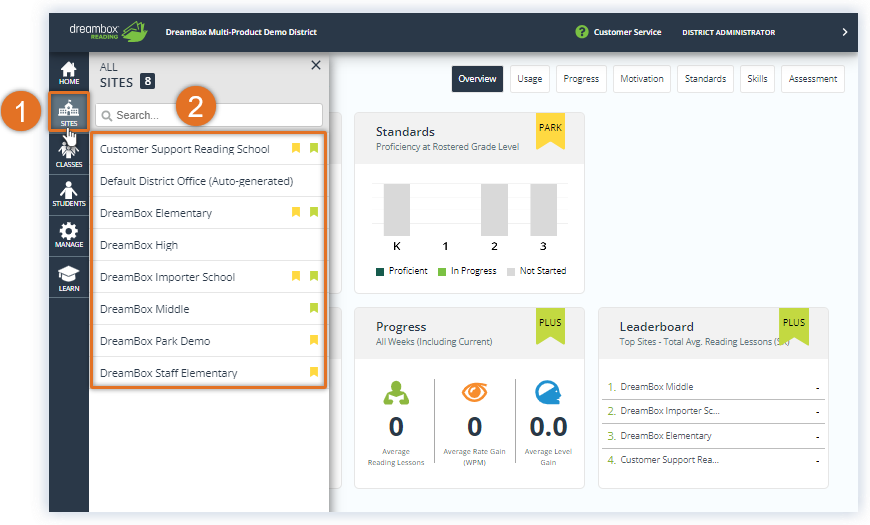Select DreamBox High site
Screen dimensions: 870x525
[209, 245]
